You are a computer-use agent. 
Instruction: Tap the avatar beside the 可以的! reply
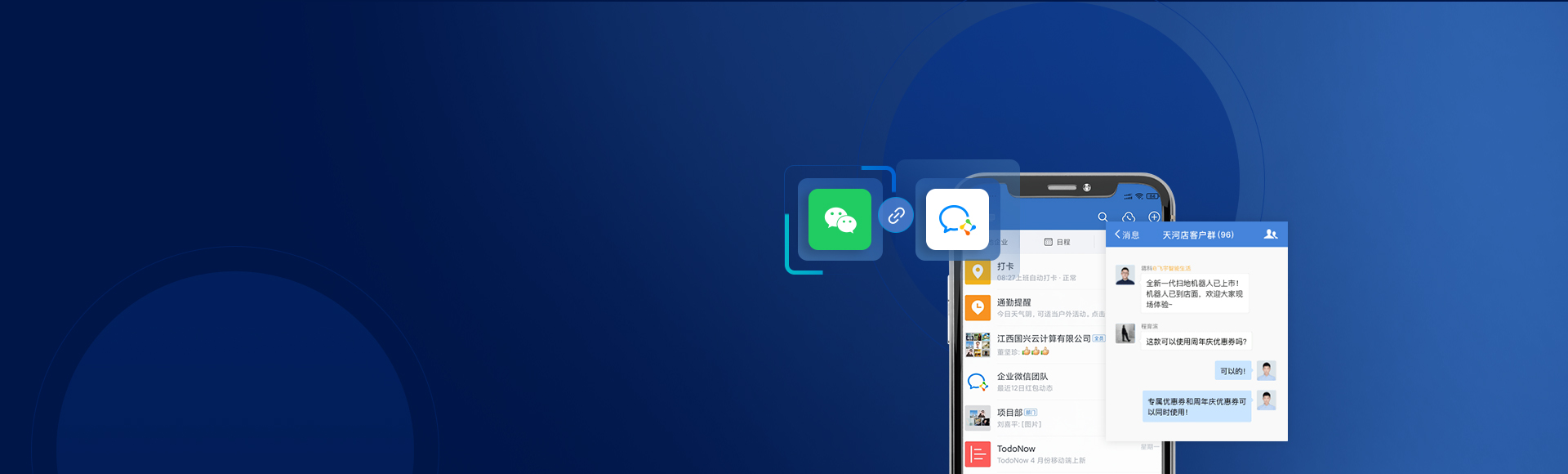coord(1266,371)
